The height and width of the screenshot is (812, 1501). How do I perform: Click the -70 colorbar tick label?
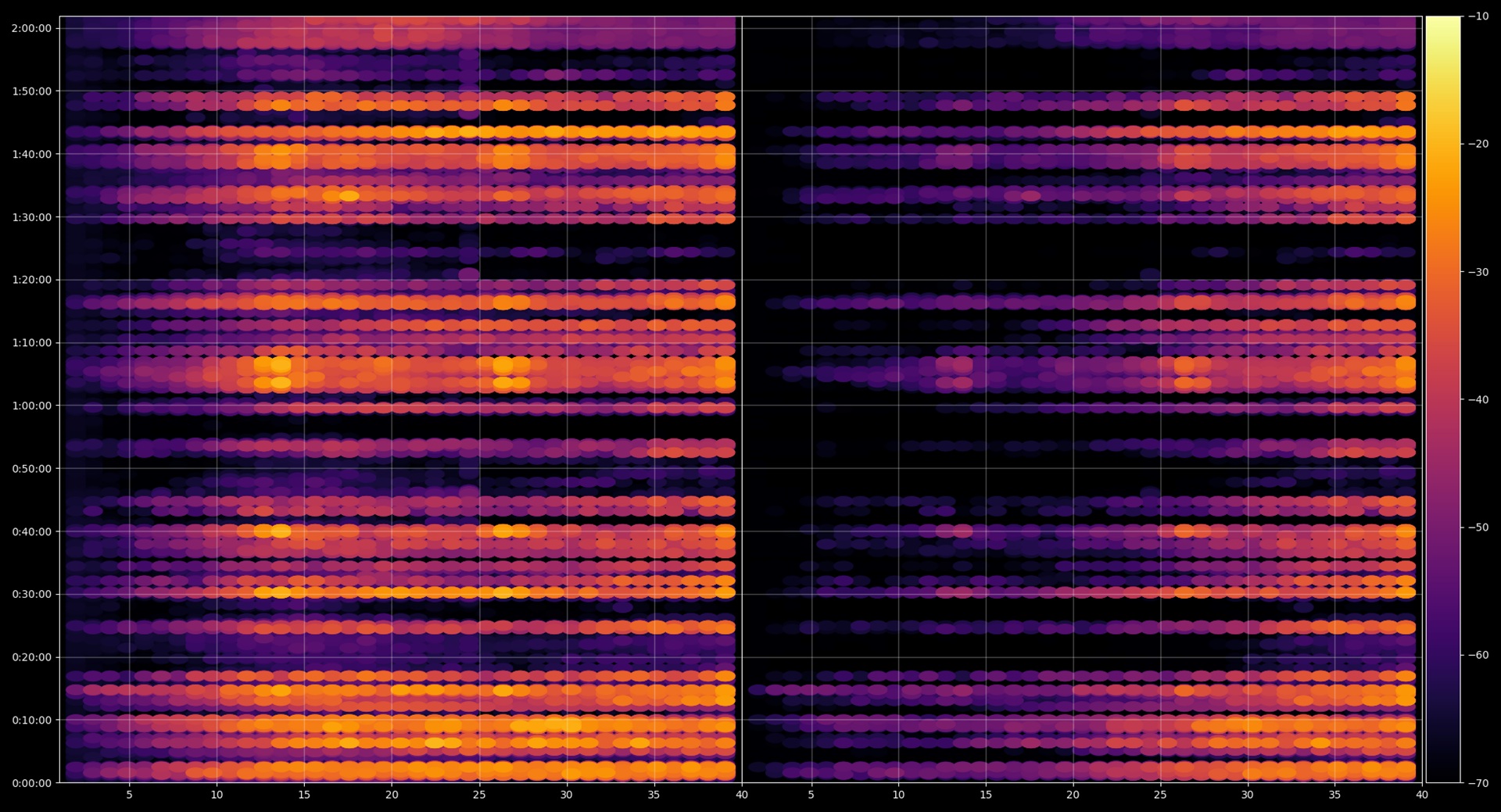point(1478,783)
